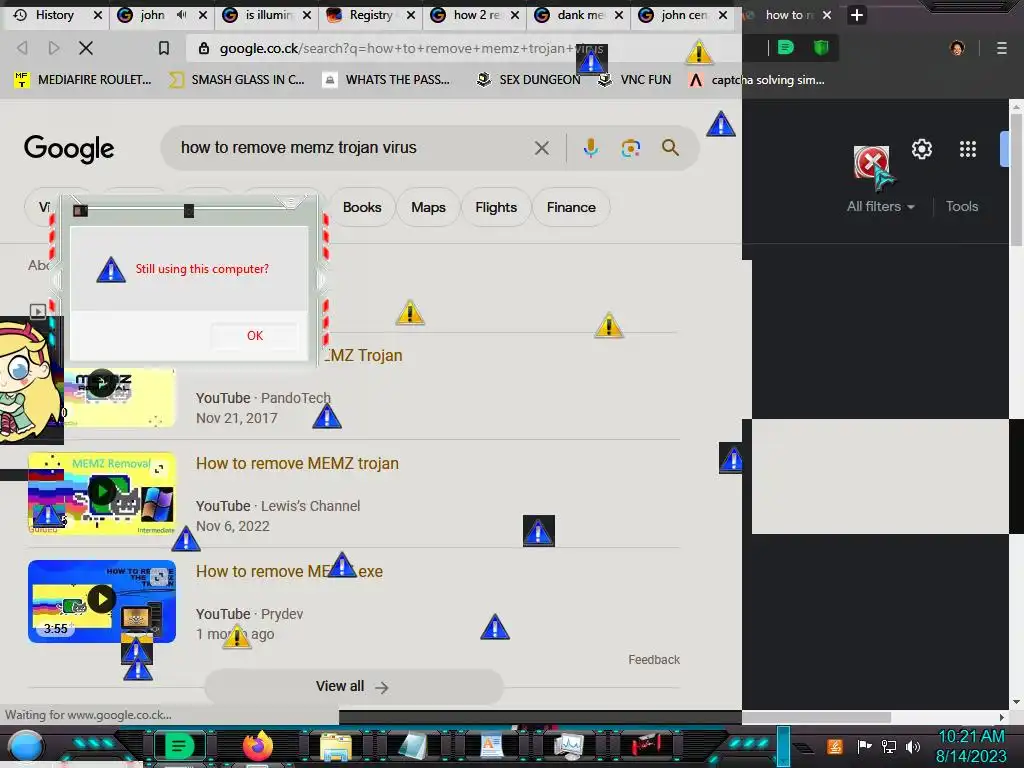Open the VNC FUN bookmark
Image resolution: width=1024 pixels, height=768 pixels.
[x=635, y=80]
